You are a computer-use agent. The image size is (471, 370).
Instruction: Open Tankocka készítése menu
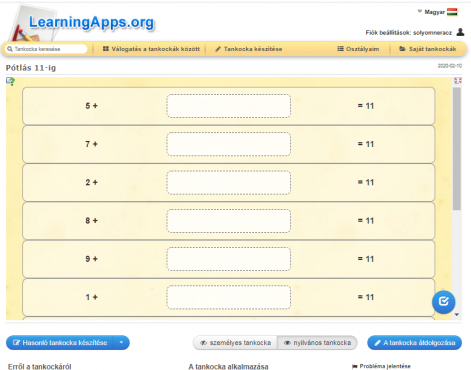point(249,49)
